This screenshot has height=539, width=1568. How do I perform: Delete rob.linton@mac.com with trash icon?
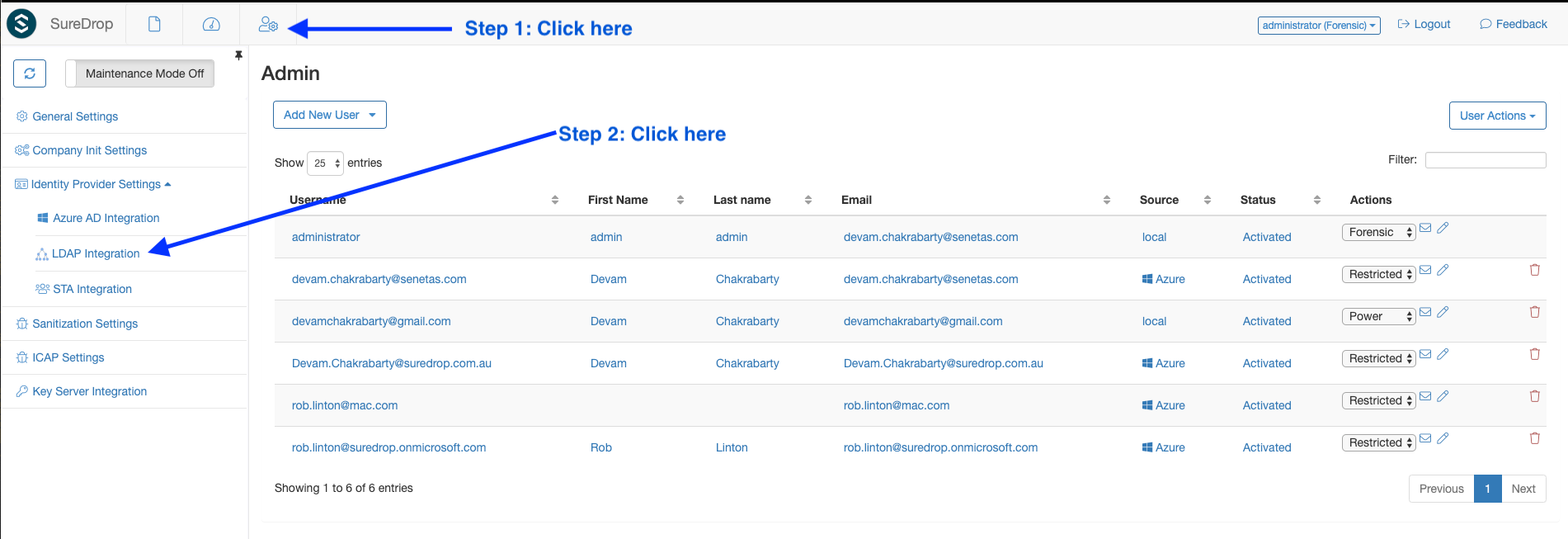click(x=1535, y=396)
